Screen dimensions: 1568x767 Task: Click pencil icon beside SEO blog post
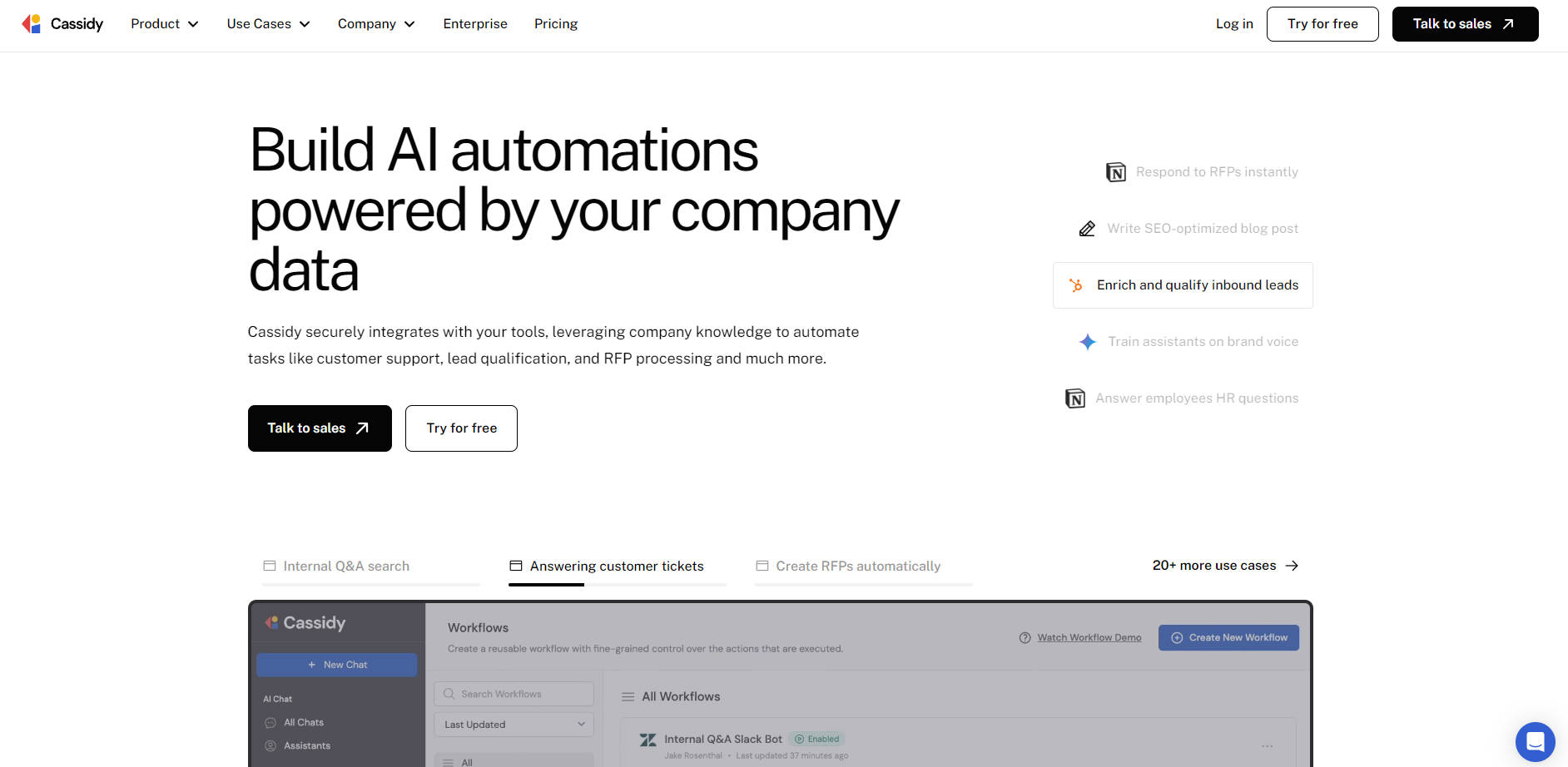pos(1087,229)
